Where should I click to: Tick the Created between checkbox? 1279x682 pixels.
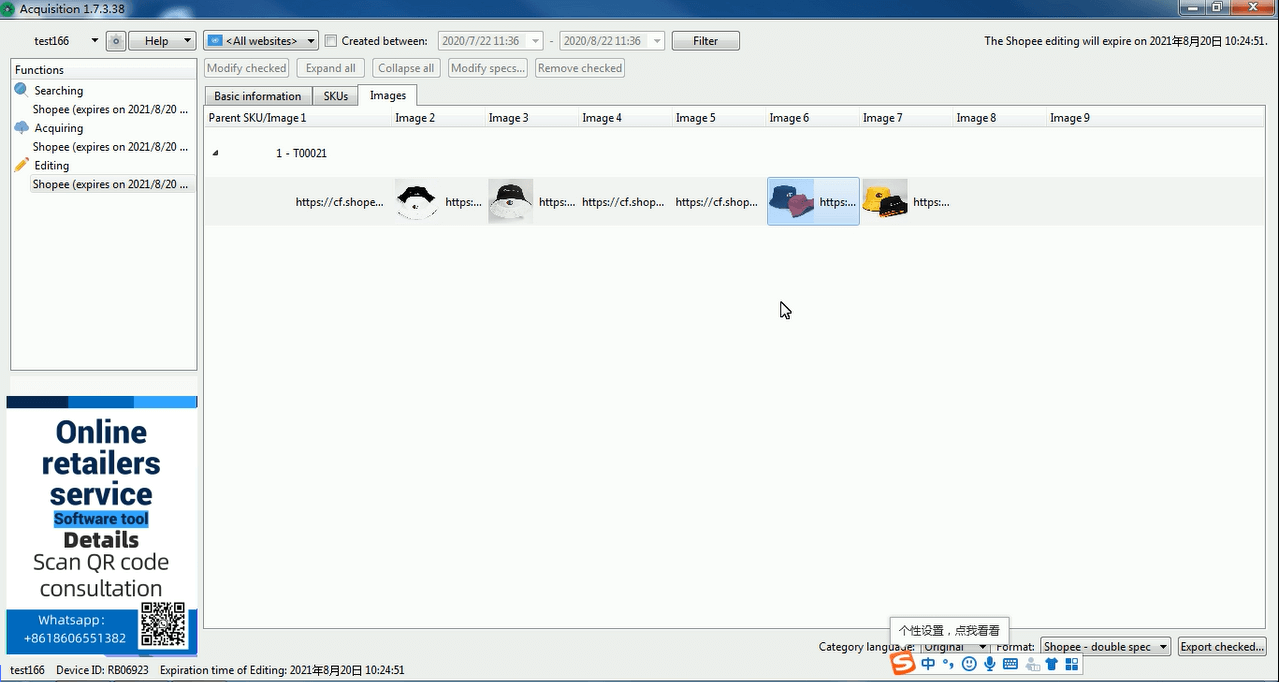coord(331,41)
